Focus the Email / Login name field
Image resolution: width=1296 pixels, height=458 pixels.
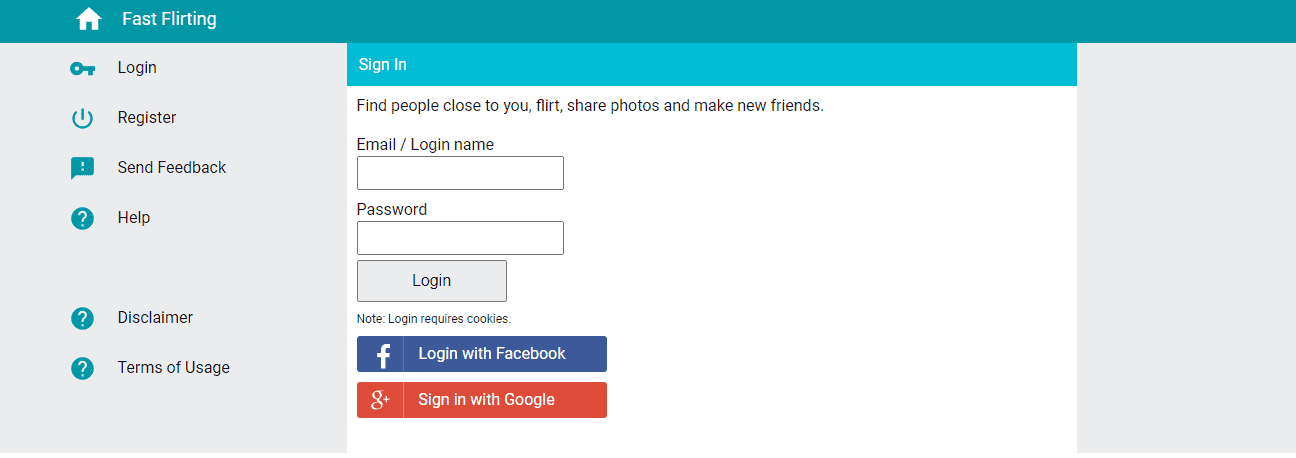point(460,173)
